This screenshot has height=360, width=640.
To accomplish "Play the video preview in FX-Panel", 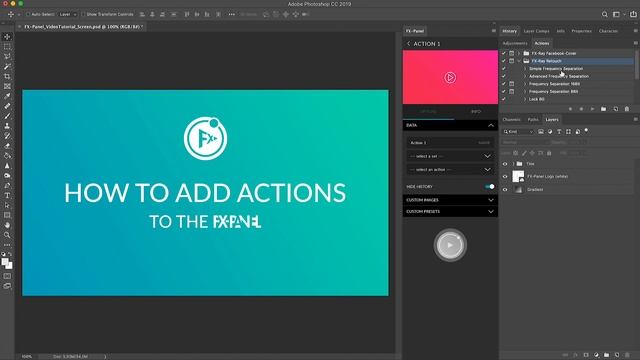I will point(450,78).
